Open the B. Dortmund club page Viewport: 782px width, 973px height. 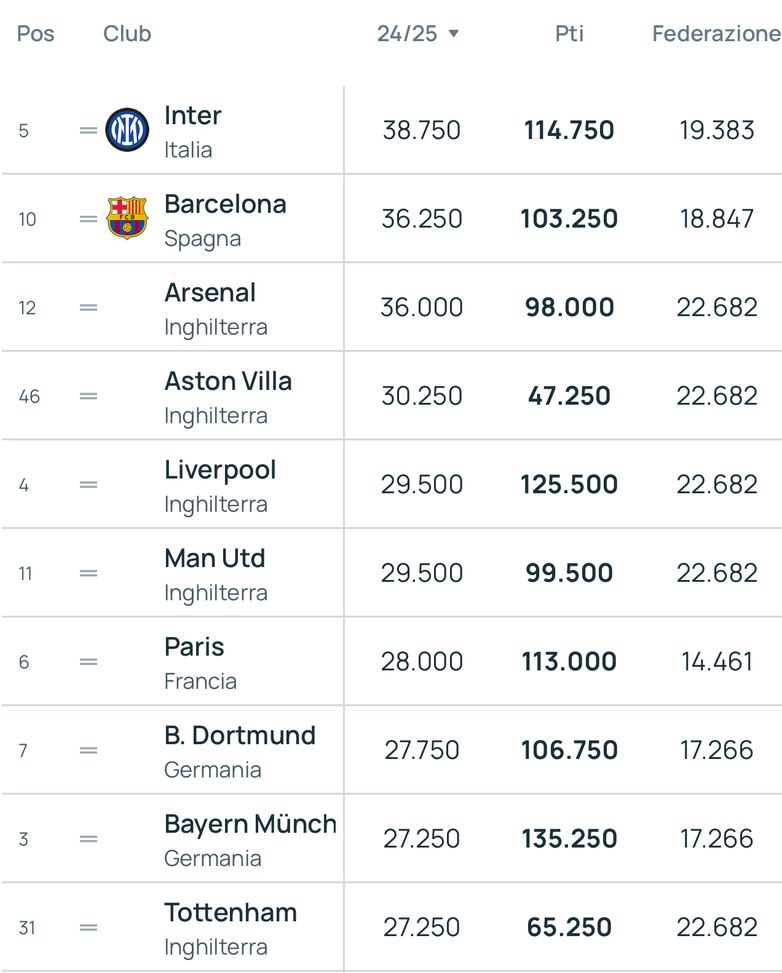(240, 736)
